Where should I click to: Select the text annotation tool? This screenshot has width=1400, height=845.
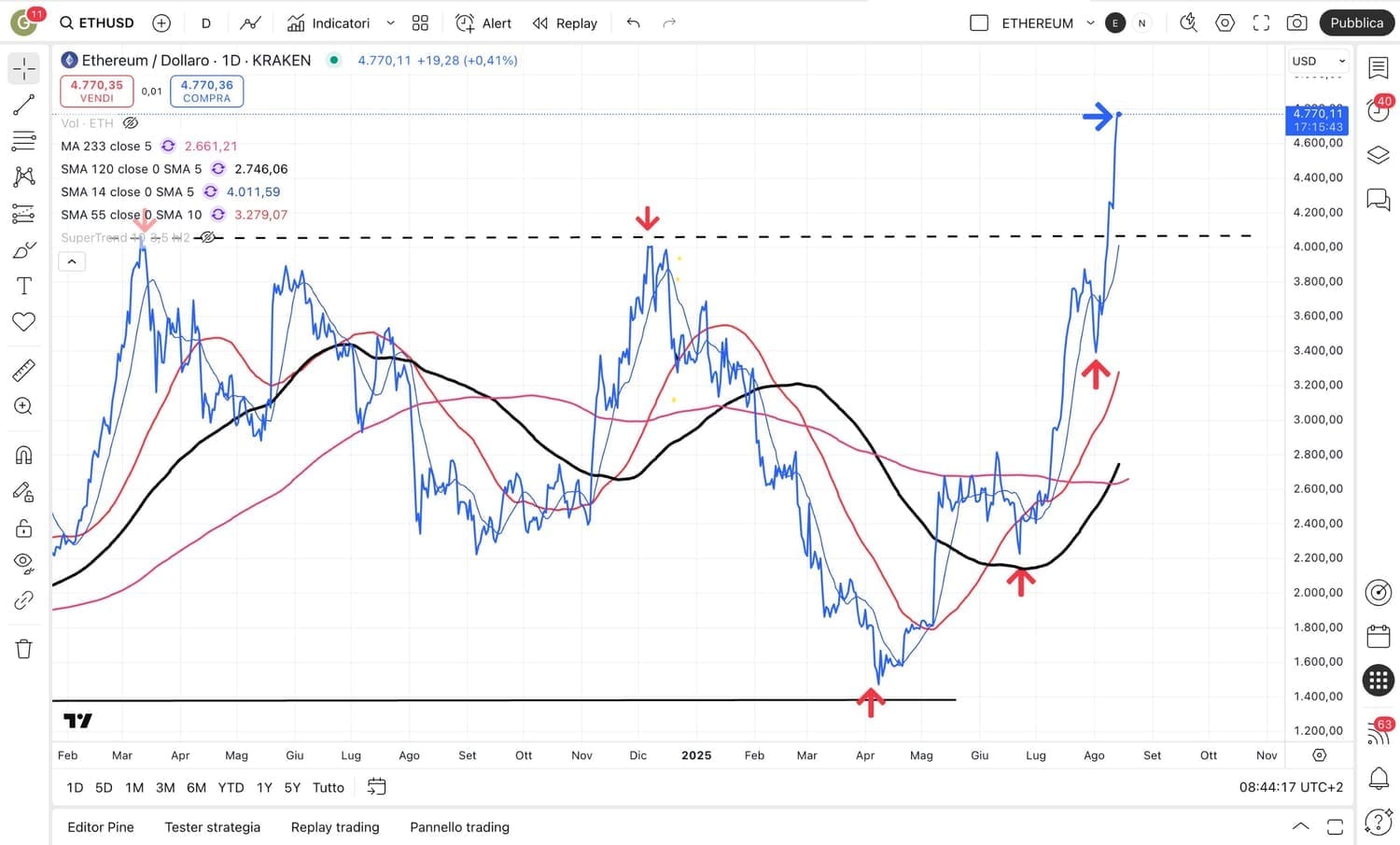[24, 286]
